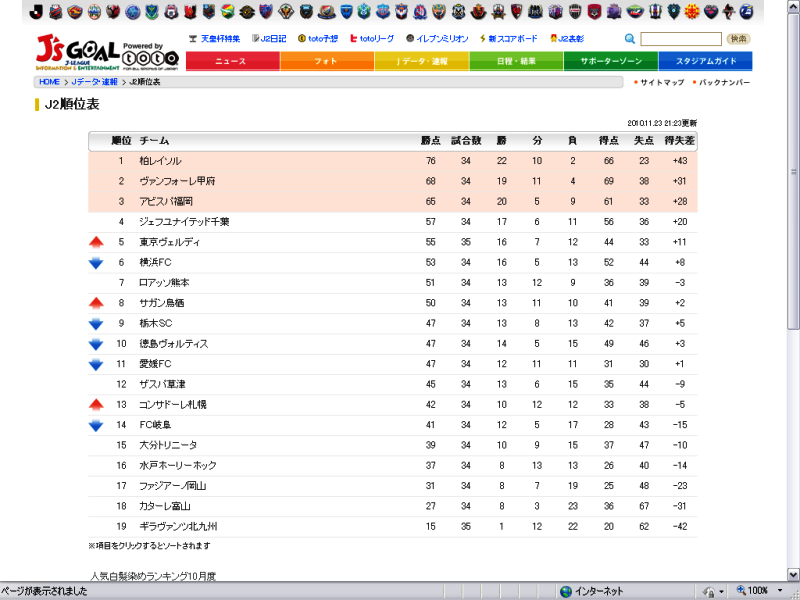Open the J2日記 link

(x=269, y=39)
